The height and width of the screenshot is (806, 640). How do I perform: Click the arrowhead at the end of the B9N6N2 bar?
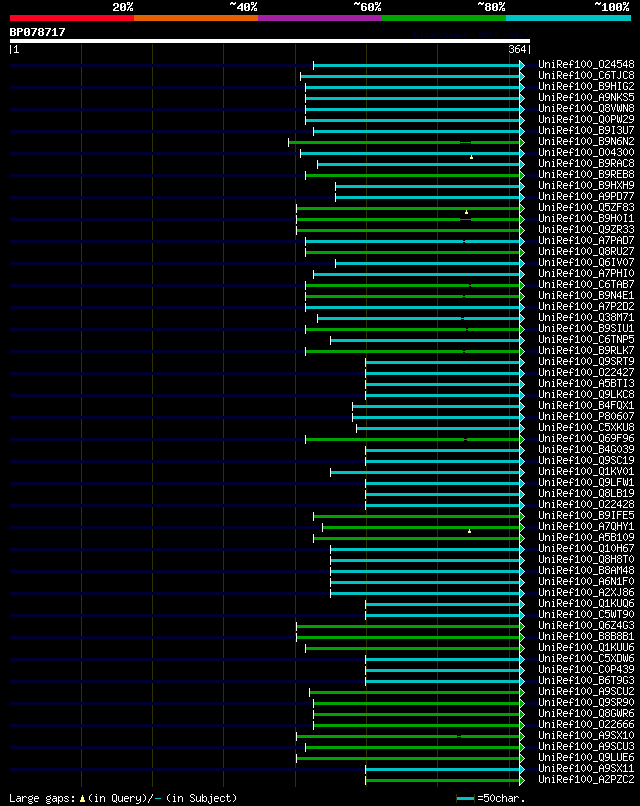click(x=522, y=142)
